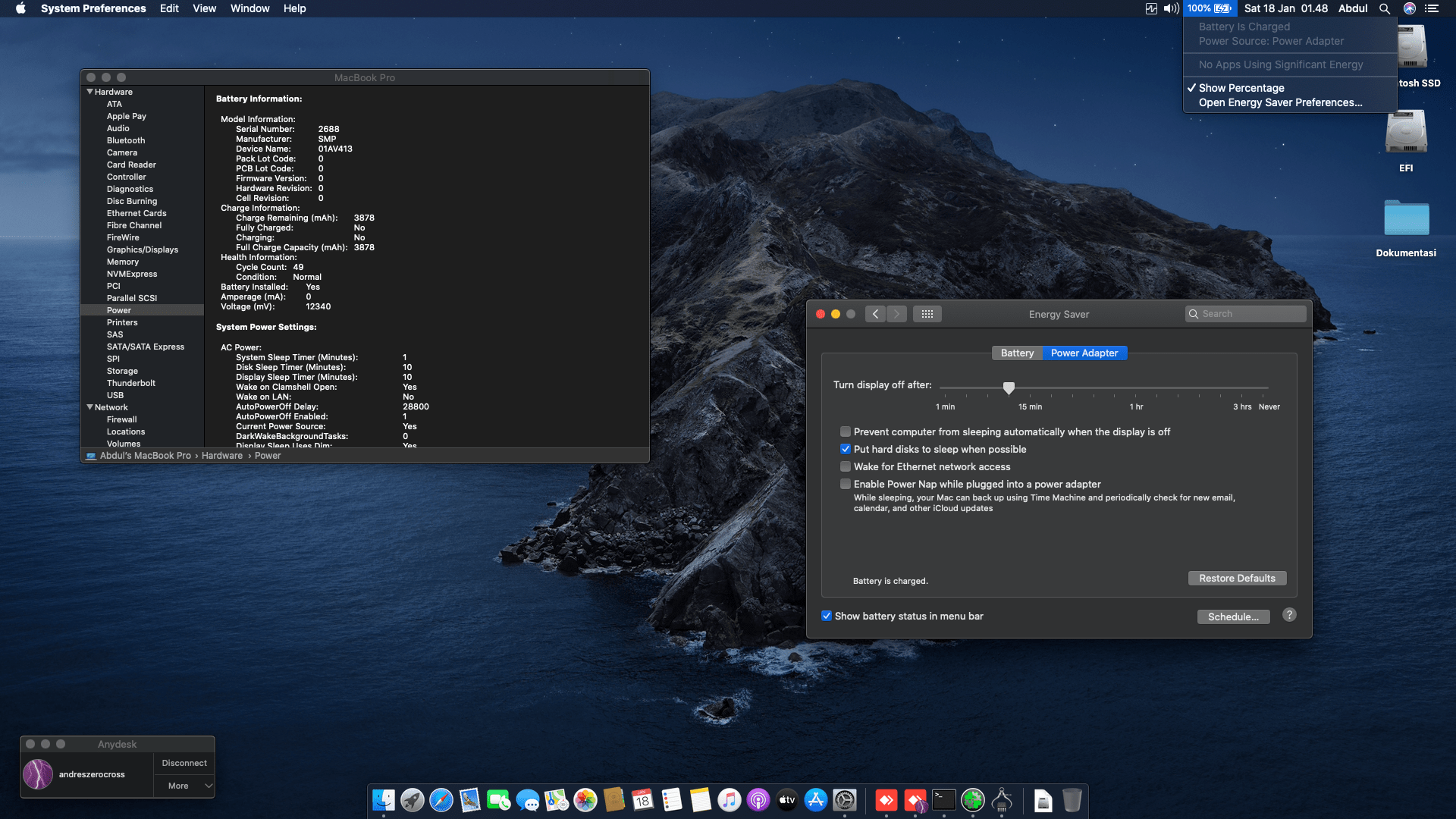The height and width of the screenshot is (819, 1456).
Task: Switch to the Battery tab
Action: (x=1017, y=353)
